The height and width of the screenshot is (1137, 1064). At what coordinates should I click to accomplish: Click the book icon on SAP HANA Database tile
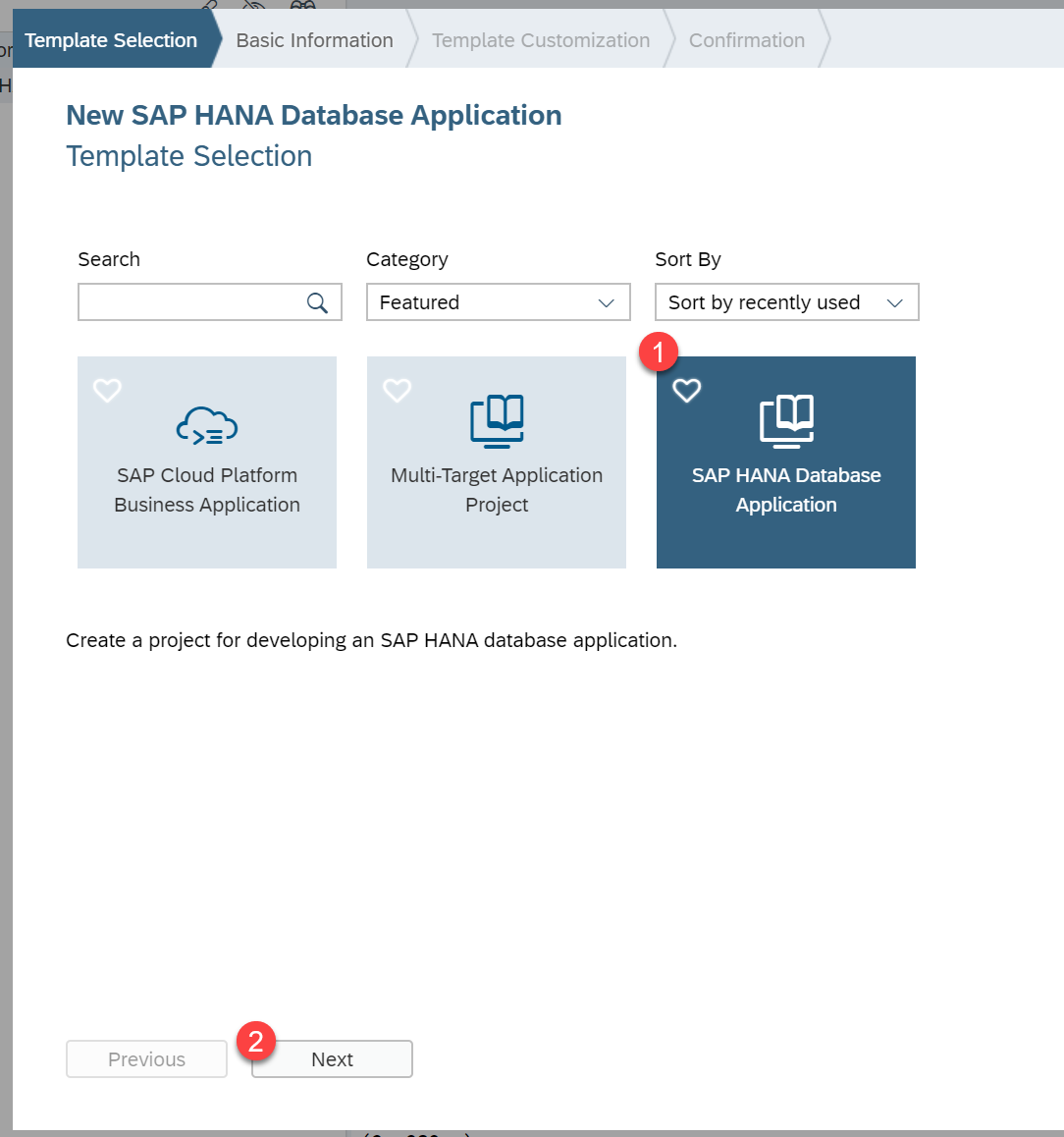click(787, 421)
